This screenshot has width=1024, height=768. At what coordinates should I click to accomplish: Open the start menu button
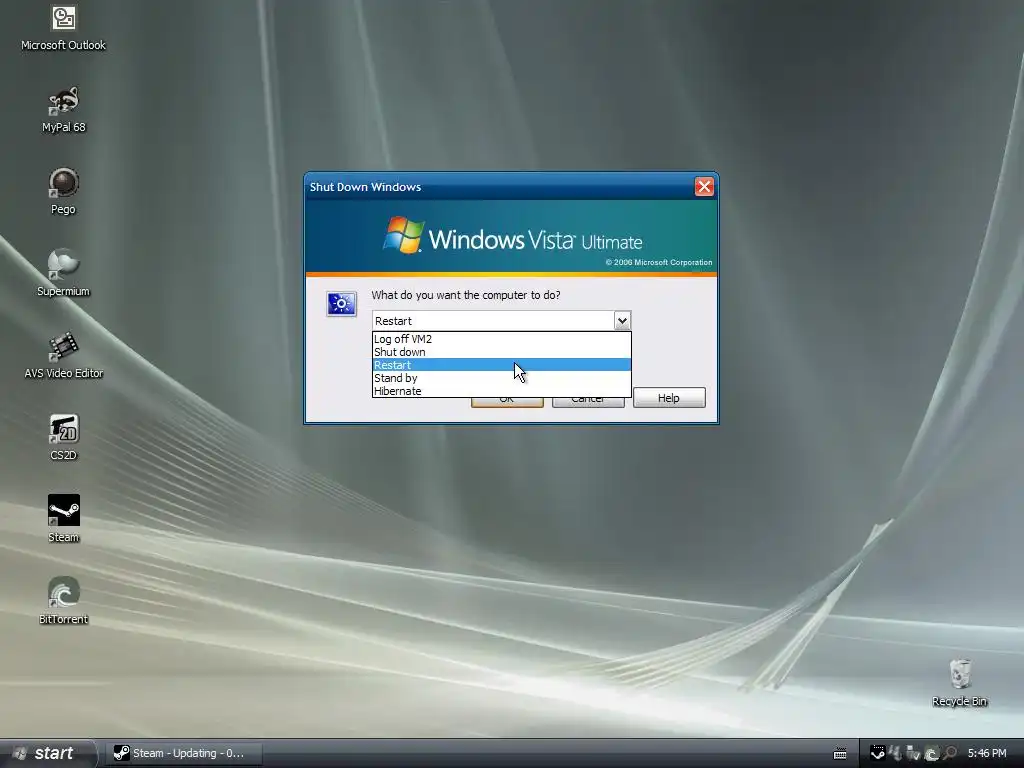(47, 753)
